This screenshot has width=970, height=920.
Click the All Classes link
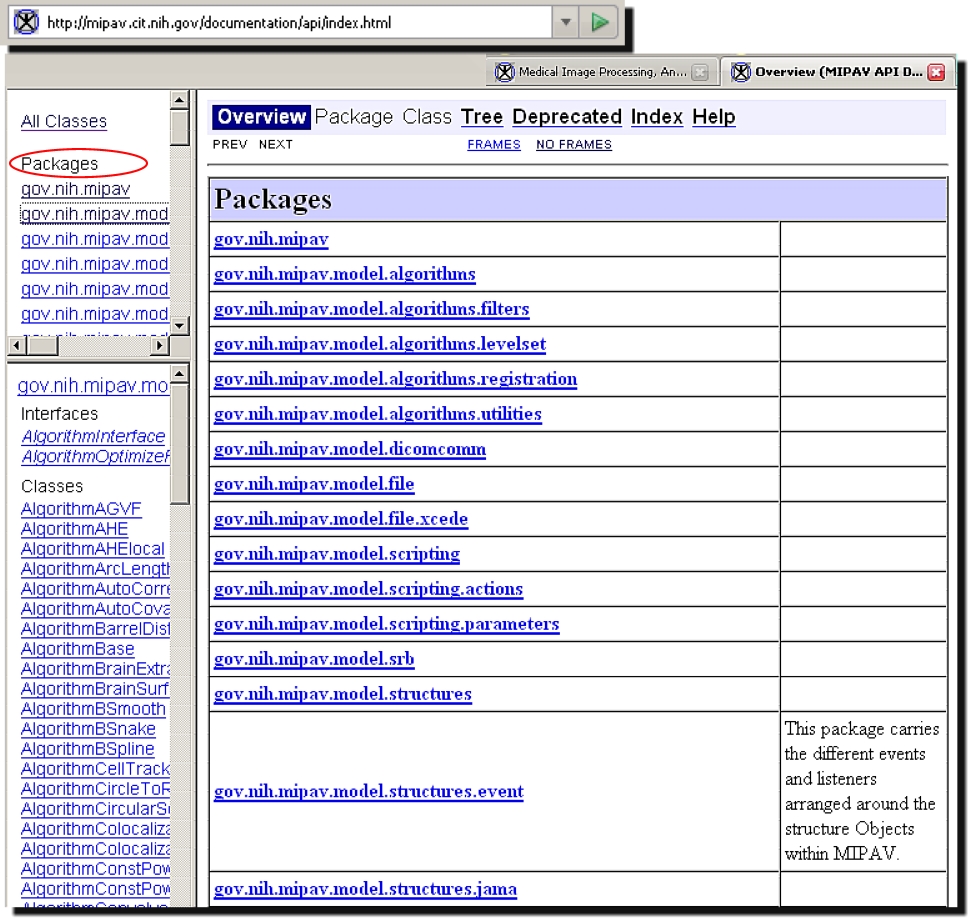click(63, 122)
